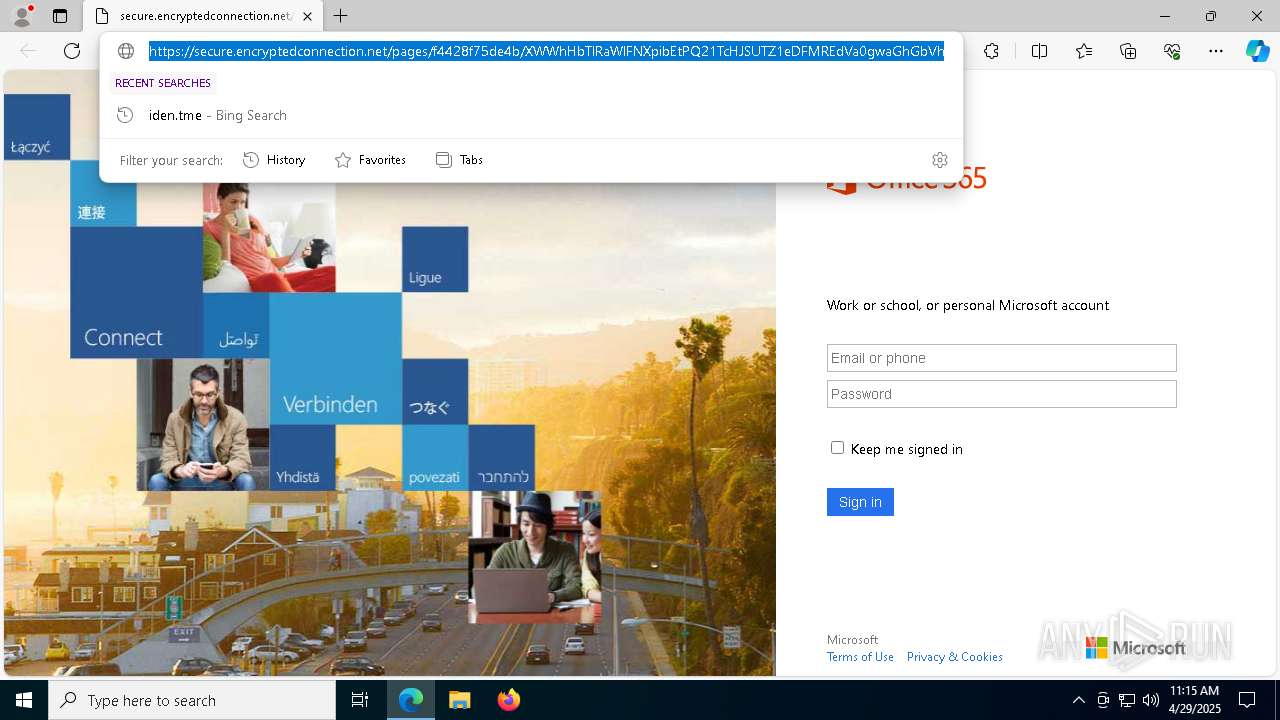Open Browser essentials heart icon
Viewport: 1280px width, 720px height.
pos(1172,51)
